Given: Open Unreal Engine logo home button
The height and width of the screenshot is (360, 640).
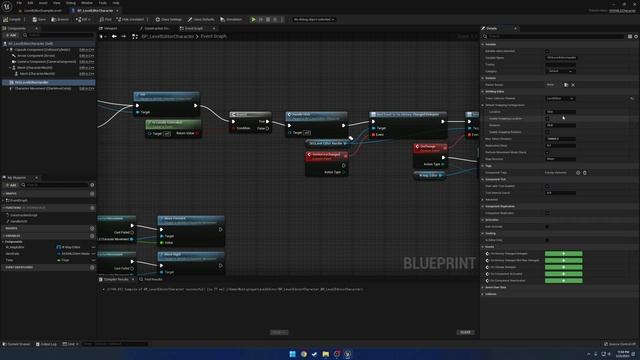Looking at the screenshot, I should tap(7, 7).
